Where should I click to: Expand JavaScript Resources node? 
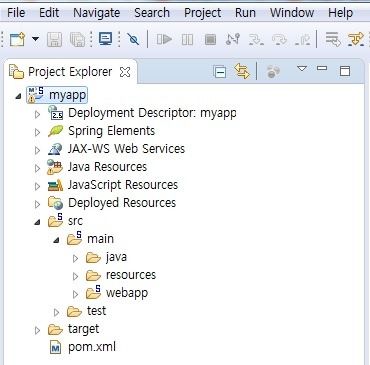point(37,186)
